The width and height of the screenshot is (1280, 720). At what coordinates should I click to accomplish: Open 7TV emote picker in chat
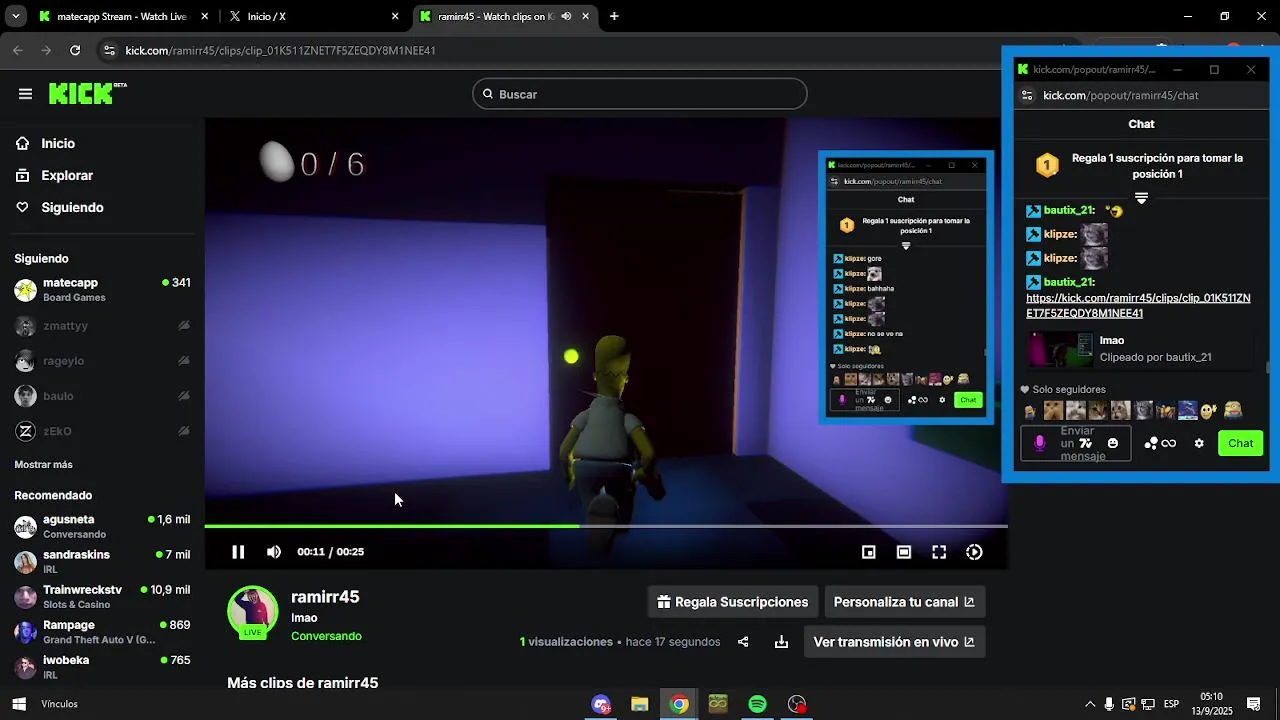tap(1087, 443)
